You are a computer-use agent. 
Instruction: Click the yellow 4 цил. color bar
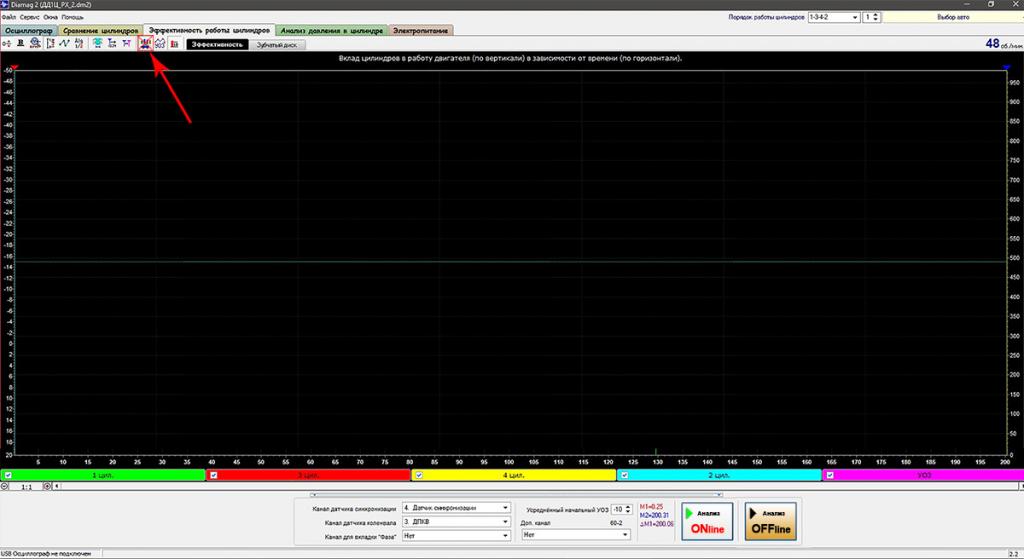[513, 475]
